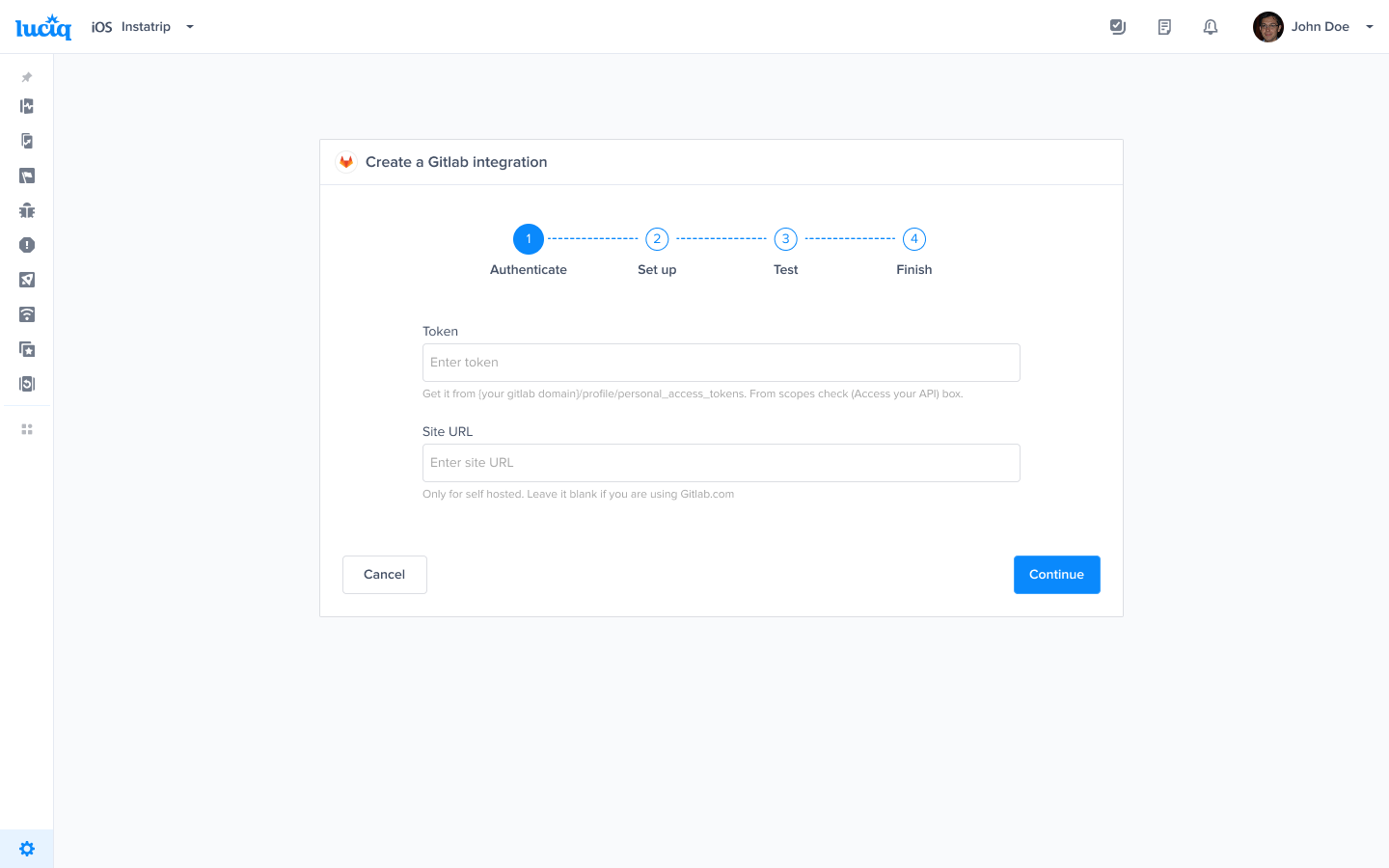
Task: Click the John Doe profile avatar
Action: click(x=1268, y=27)
